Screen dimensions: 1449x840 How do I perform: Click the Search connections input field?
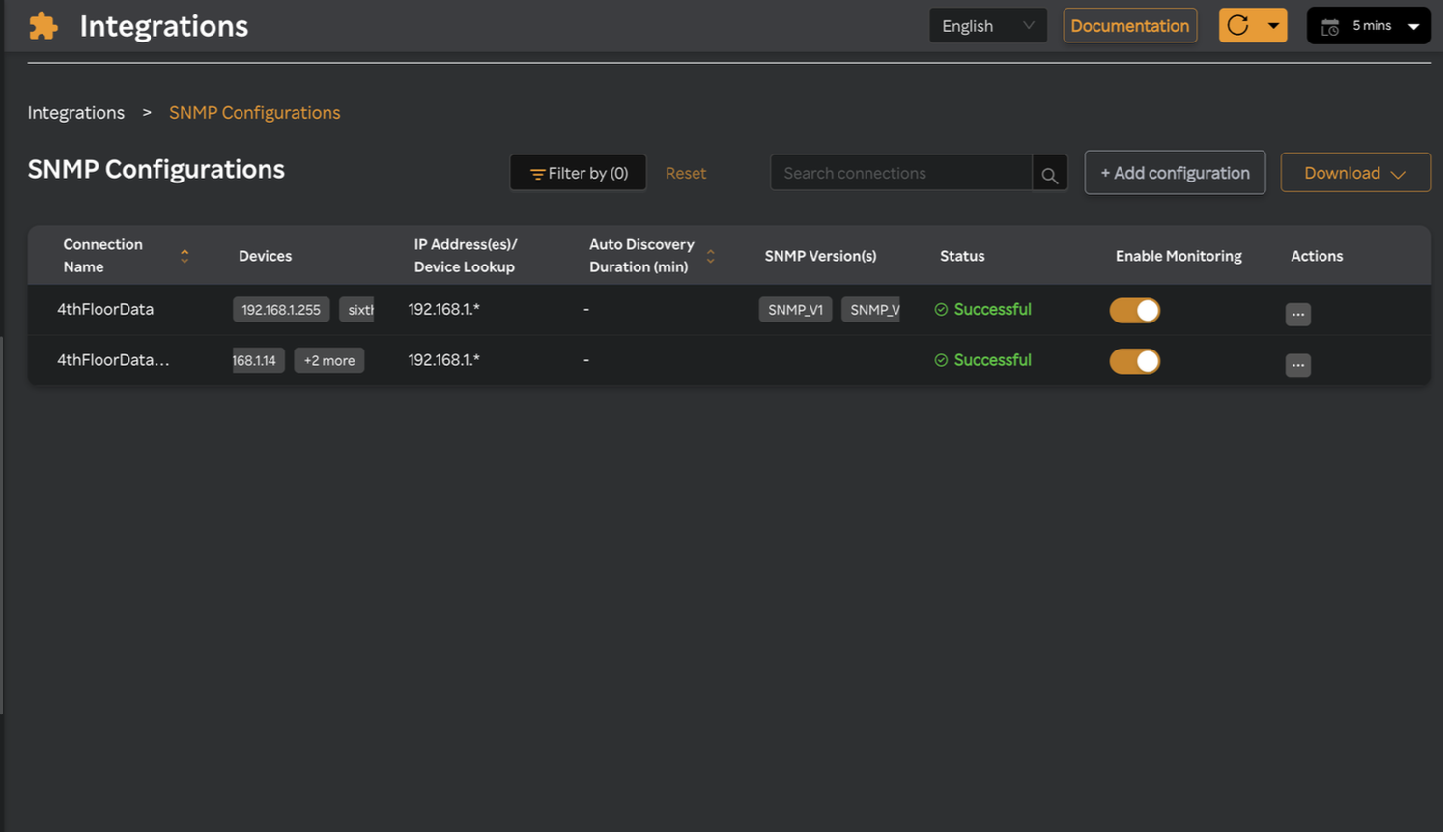[898, 173]
